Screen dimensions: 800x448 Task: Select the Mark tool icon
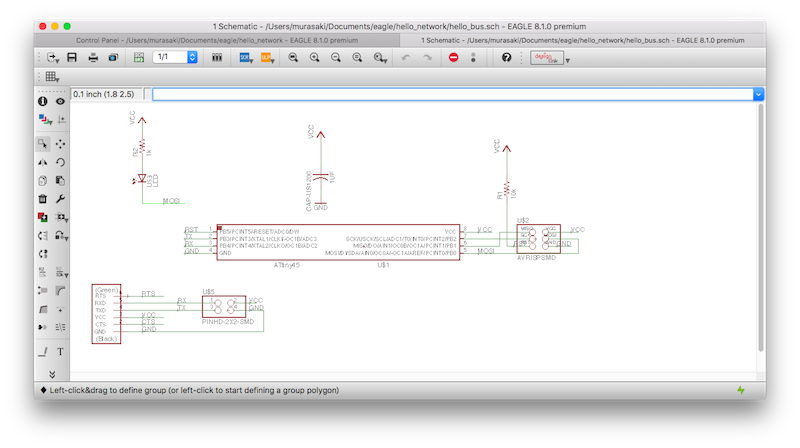61,120
